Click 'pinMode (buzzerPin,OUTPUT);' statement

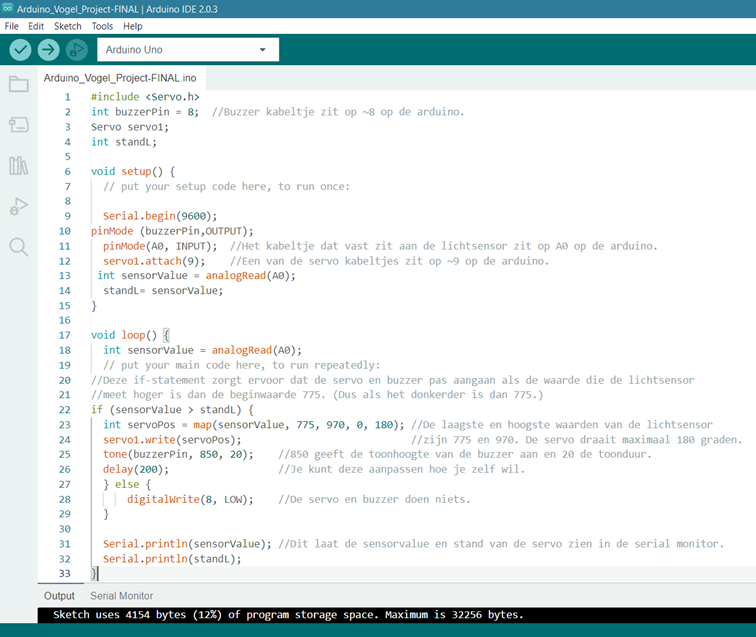point(172,231)
